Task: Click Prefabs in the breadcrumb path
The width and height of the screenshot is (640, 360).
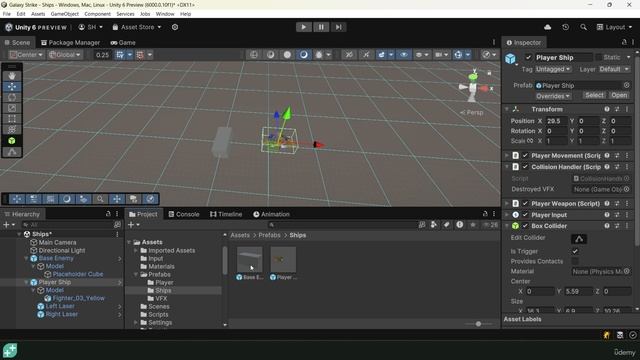Action: 269,235
